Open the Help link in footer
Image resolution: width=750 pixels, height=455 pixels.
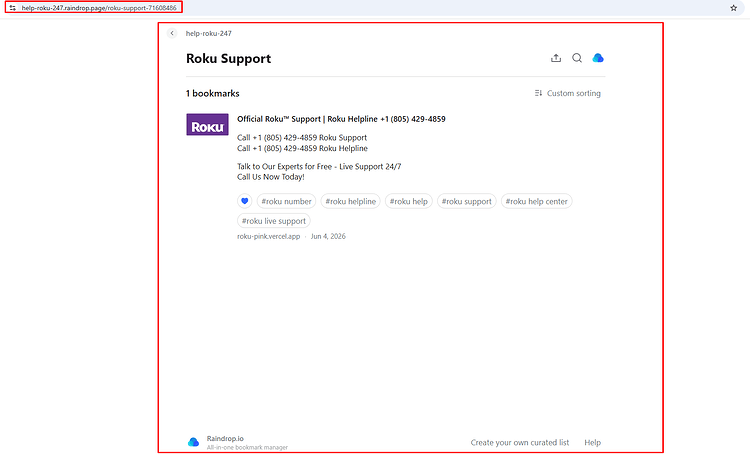pos(592,443)
